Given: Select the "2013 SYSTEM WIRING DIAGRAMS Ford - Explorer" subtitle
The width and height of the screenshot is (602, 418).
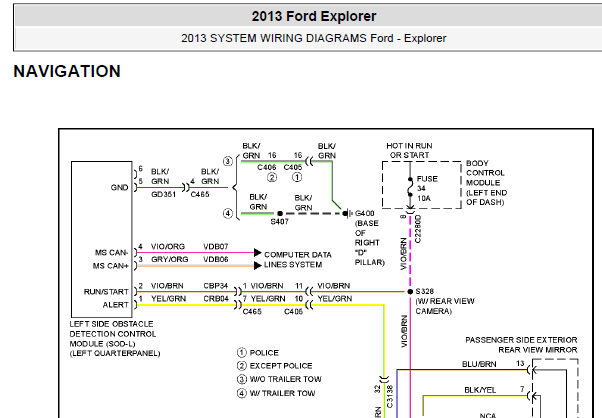Looking at the screenshot, I should click(314, 38).
